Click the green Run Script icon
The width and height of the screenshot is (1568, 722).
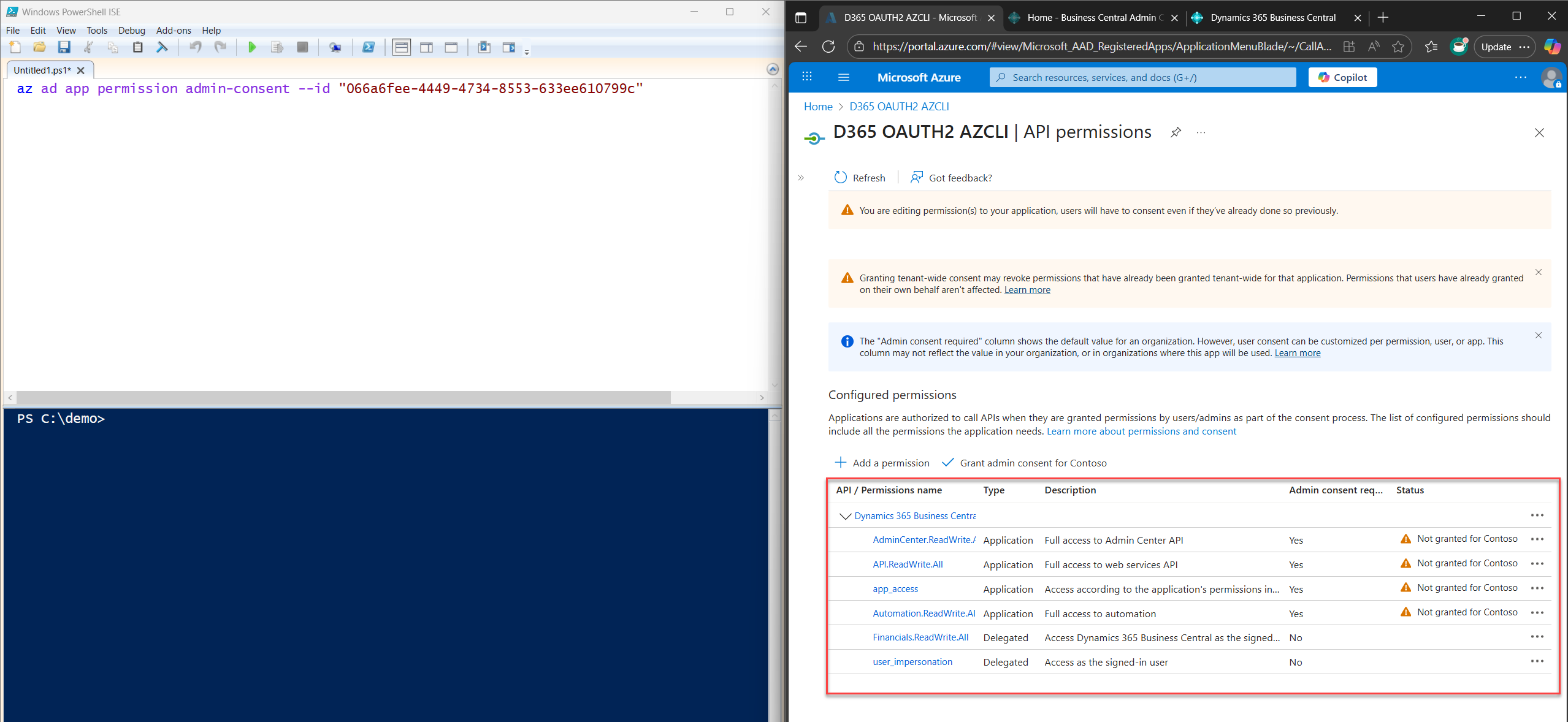pos(251,47)
